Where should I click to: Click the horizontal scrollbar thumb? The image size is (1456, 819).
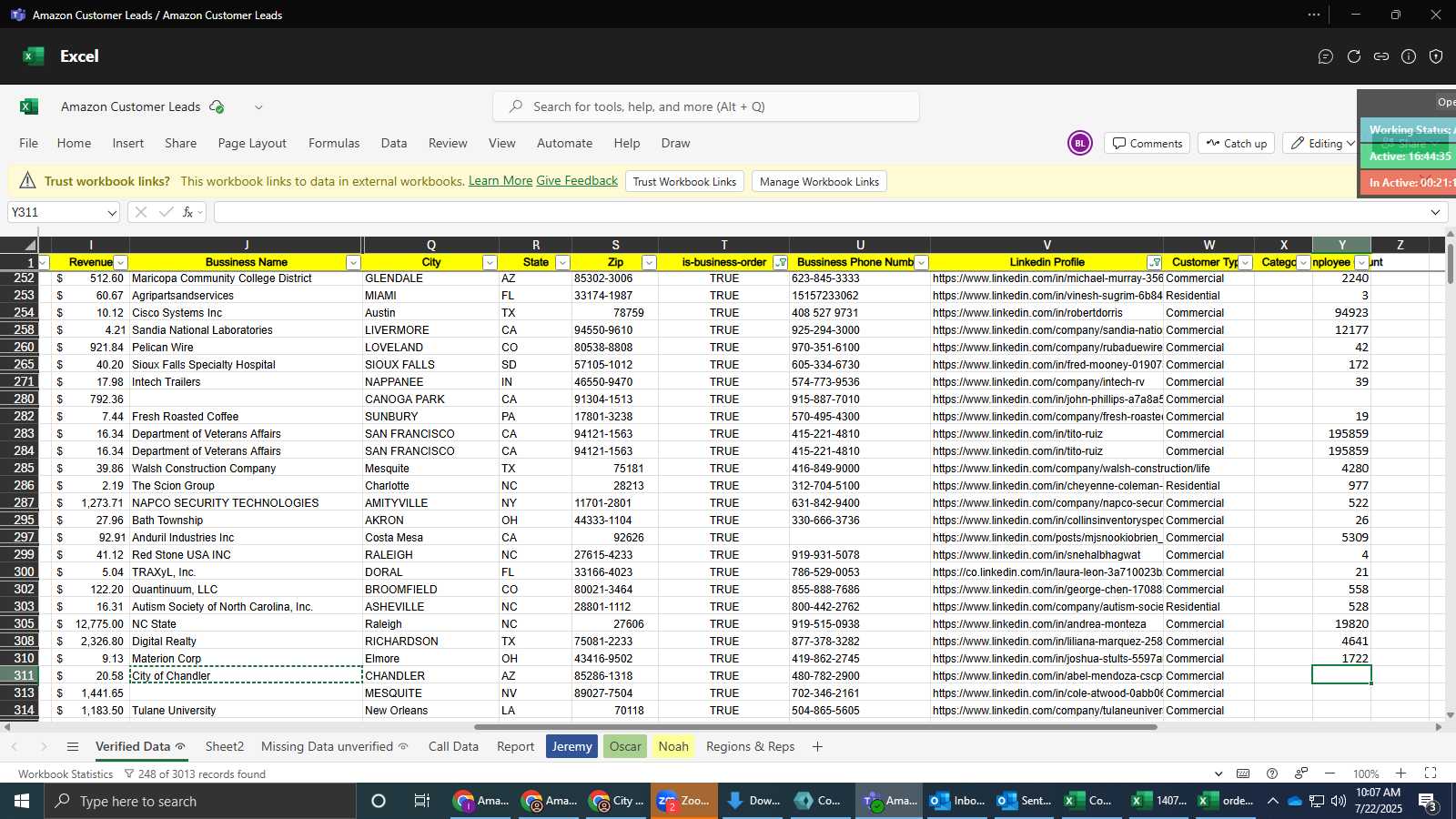(x=815, y=727)
